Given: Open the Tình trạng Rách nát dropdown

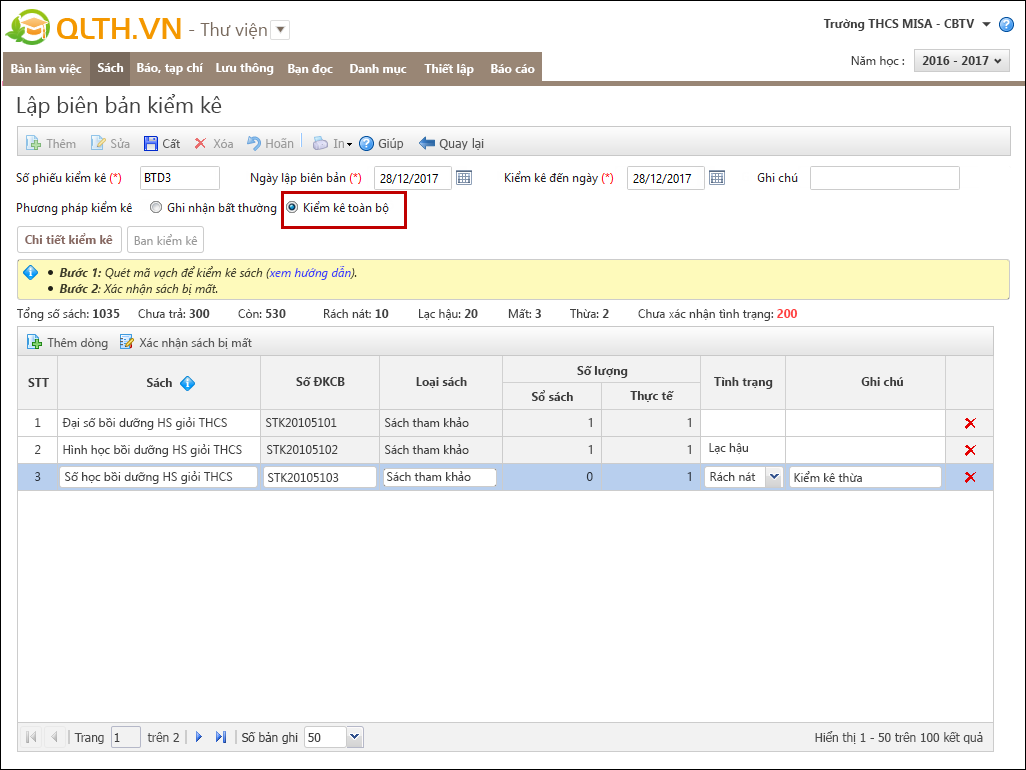Looking at the screenshot, I should (x=772, y=477).
